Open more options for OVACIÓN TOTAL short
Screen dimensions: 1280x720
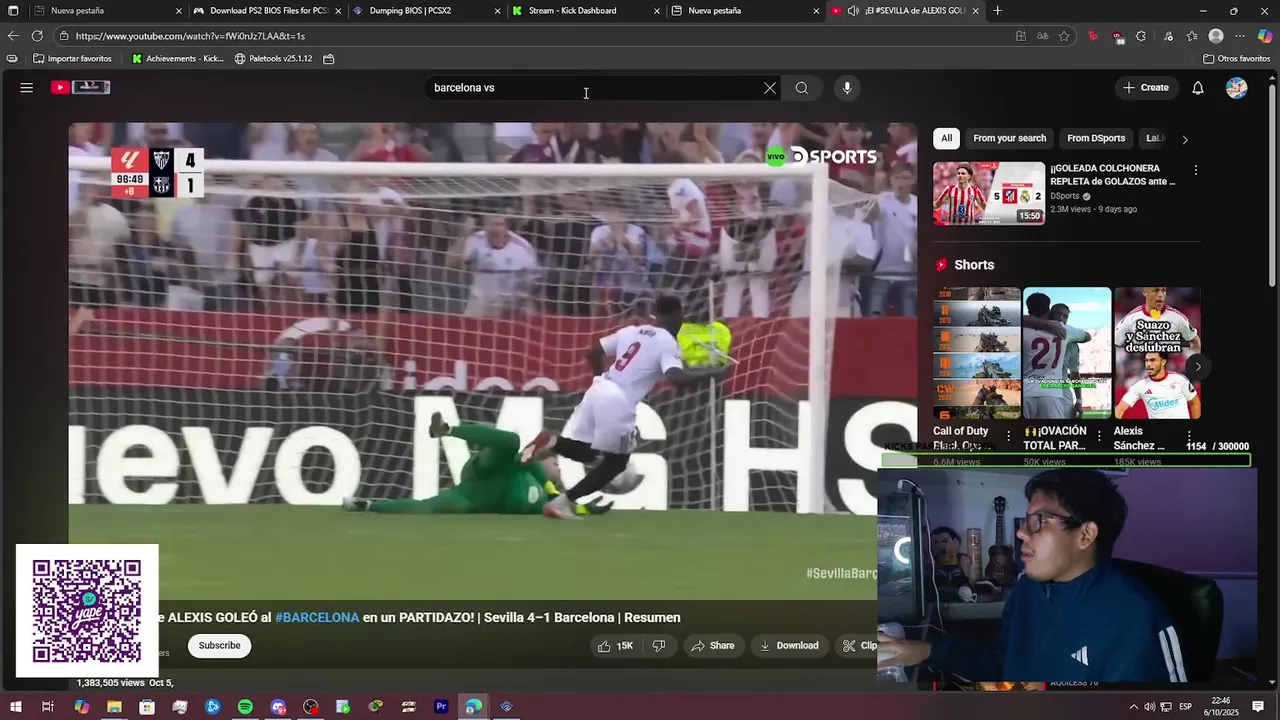[x=1099, y=437]
